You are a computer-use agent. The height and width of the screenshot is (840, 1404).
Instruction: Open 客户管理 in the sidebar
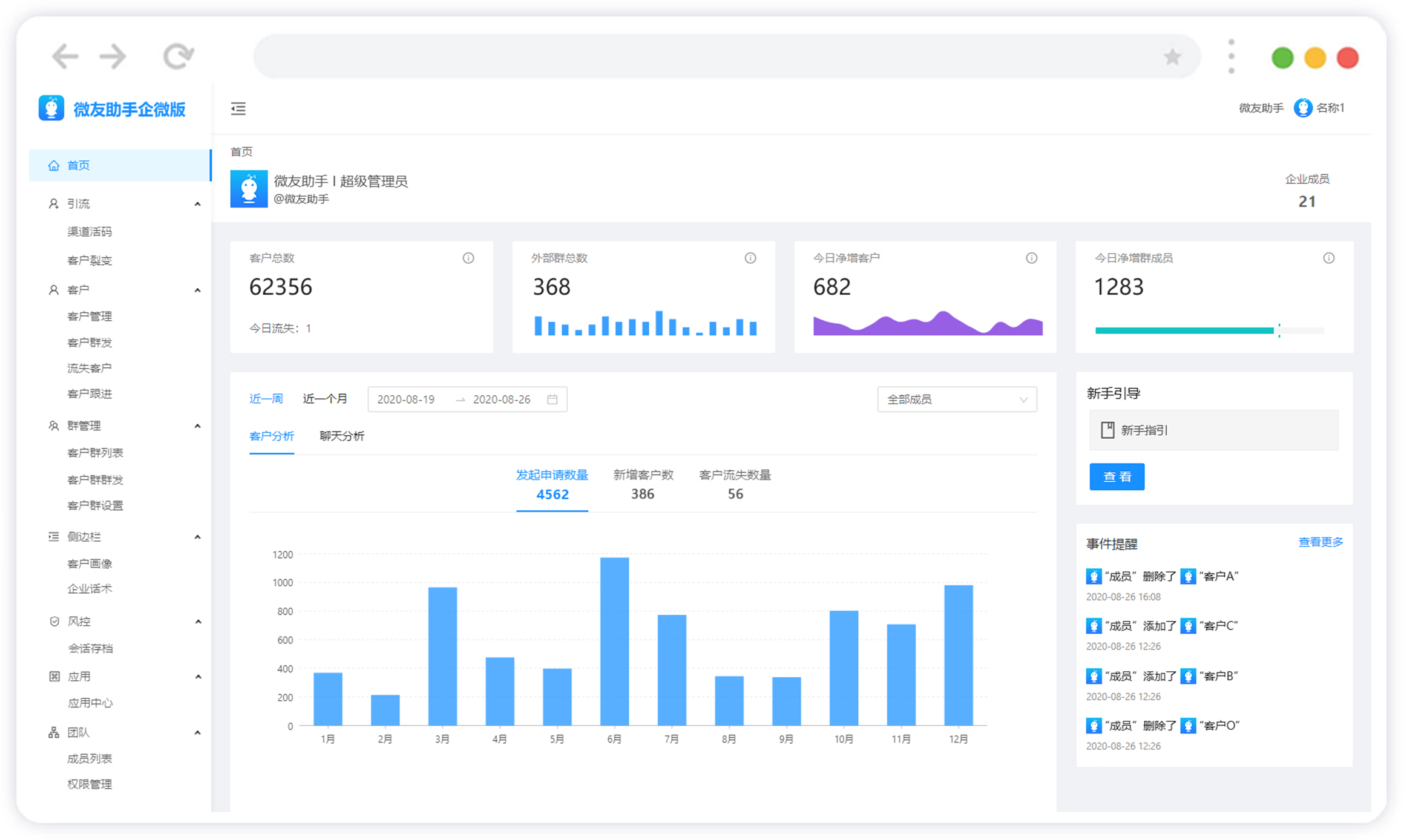(90, 317)
